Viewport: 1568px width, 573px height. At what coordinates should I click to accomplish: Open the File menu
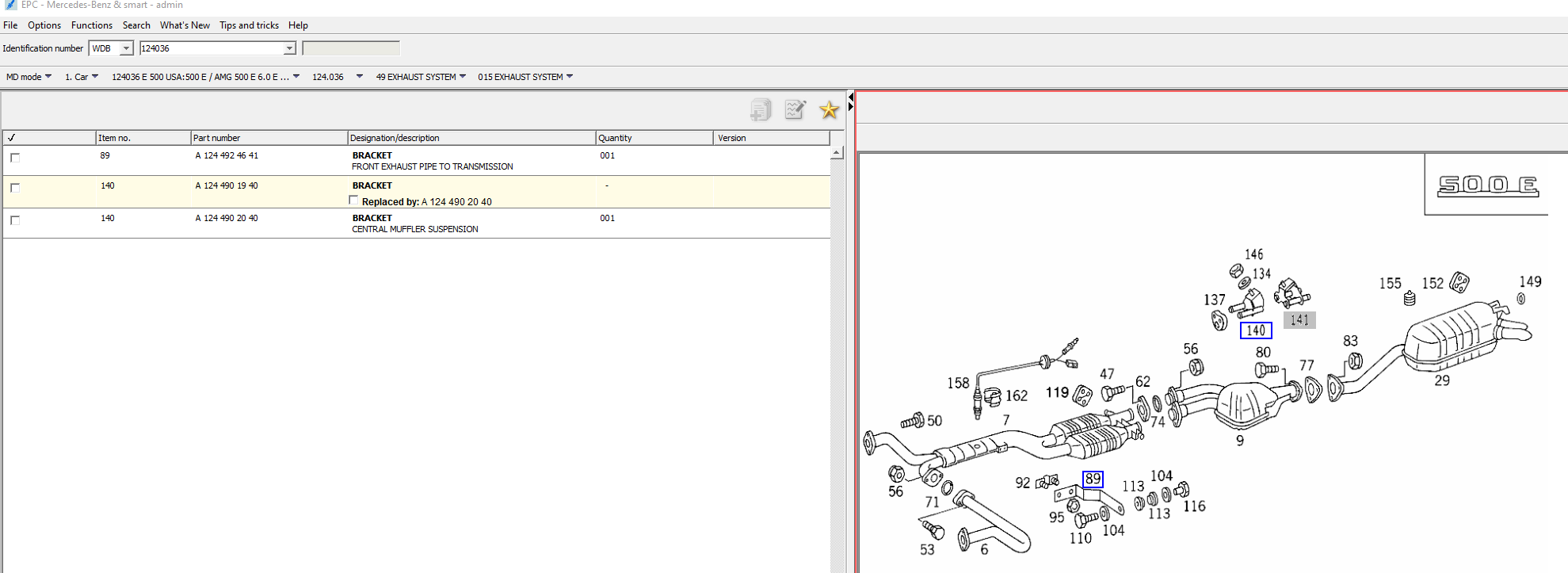pos(10,25)
